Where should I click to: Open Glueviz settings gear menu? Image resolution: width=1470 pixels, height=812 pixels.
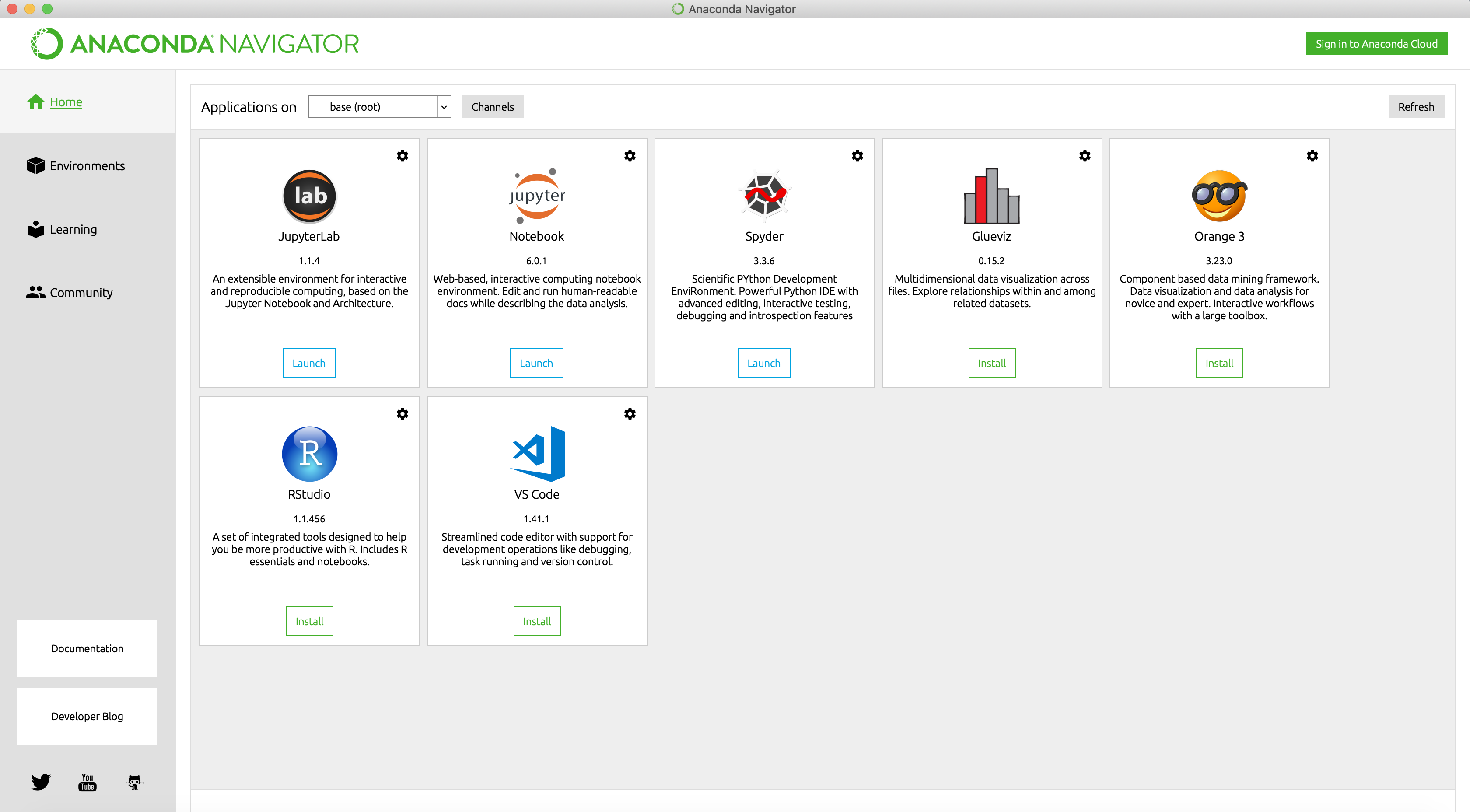tap(1085, 156)
